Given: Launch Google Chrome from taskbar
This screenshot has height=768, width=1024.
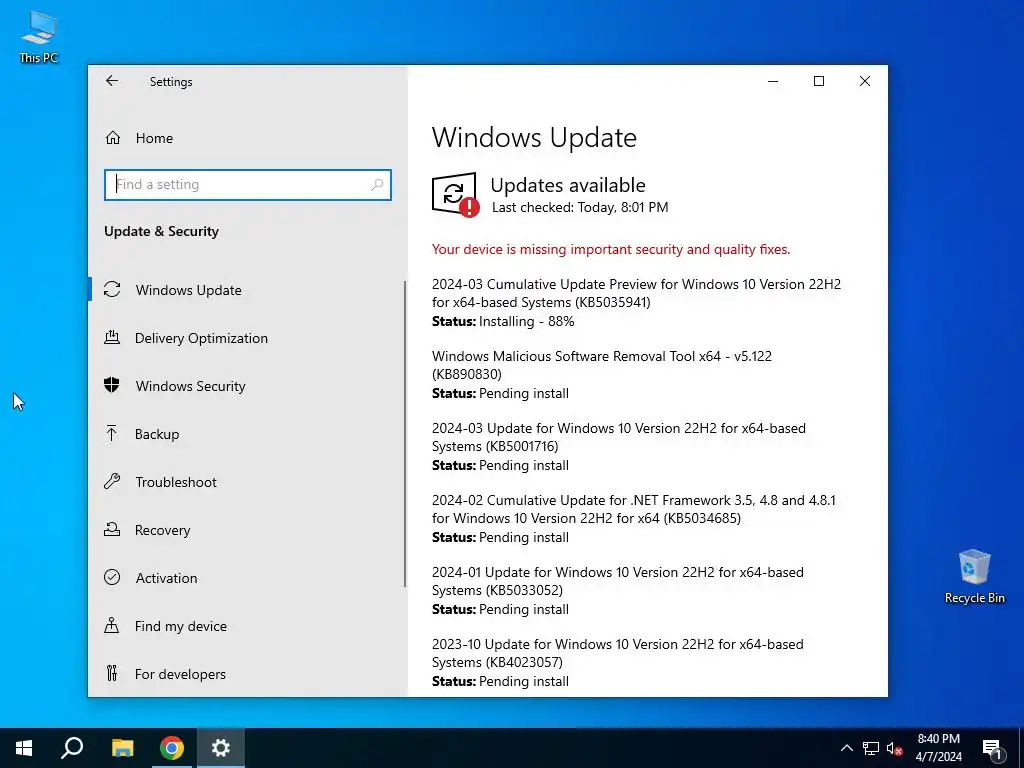Looking at the screenshot, I should (x=171, y=748).
